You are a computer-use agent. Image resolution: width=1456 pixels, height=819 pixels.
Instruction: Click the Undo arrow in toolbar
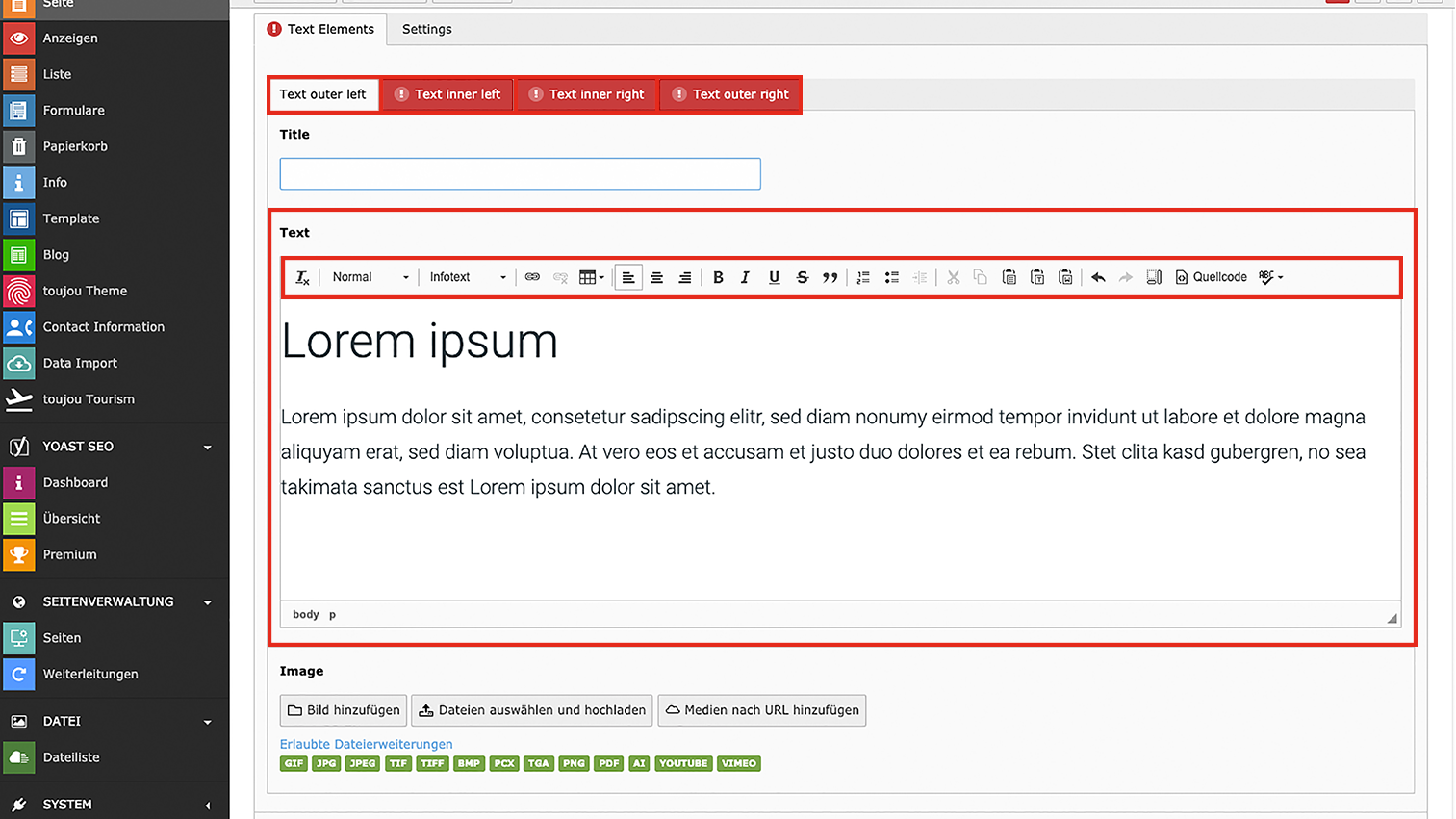1098,277
